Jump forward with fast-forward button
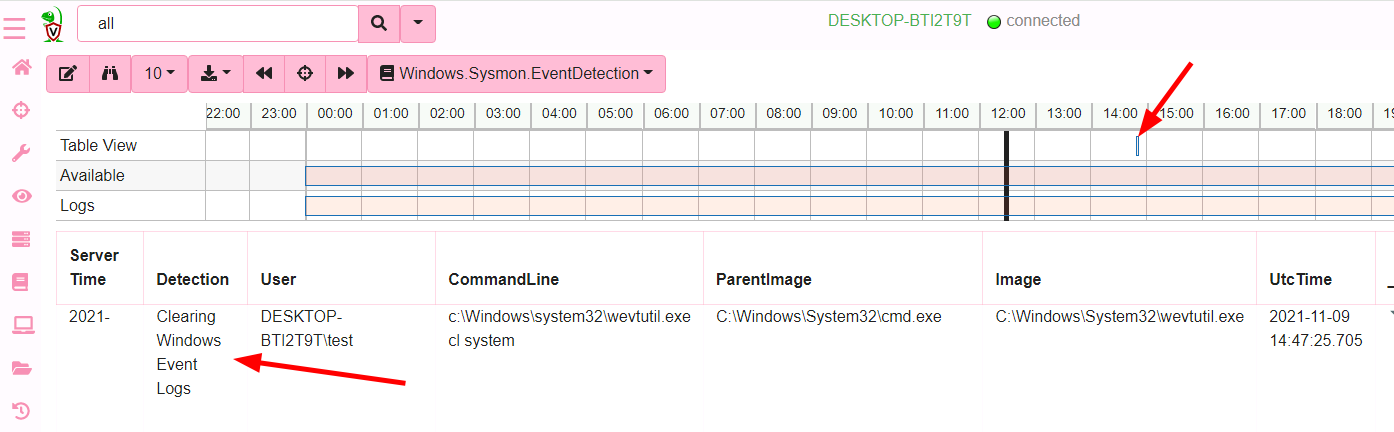The height and width of the screenshot is (432, 1394). [x=346, y=74]
